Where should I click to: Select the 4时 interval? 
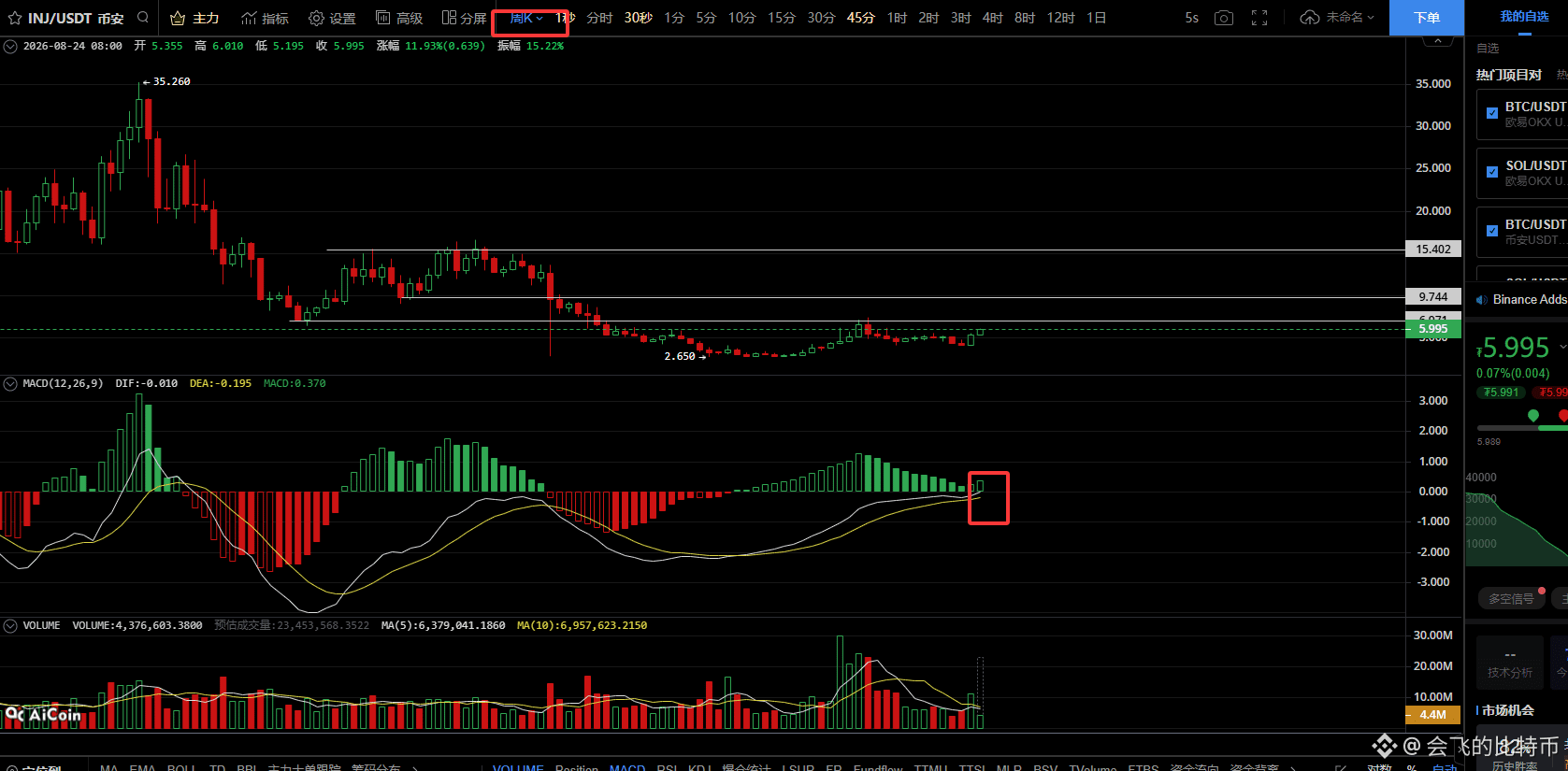[992, 18]
